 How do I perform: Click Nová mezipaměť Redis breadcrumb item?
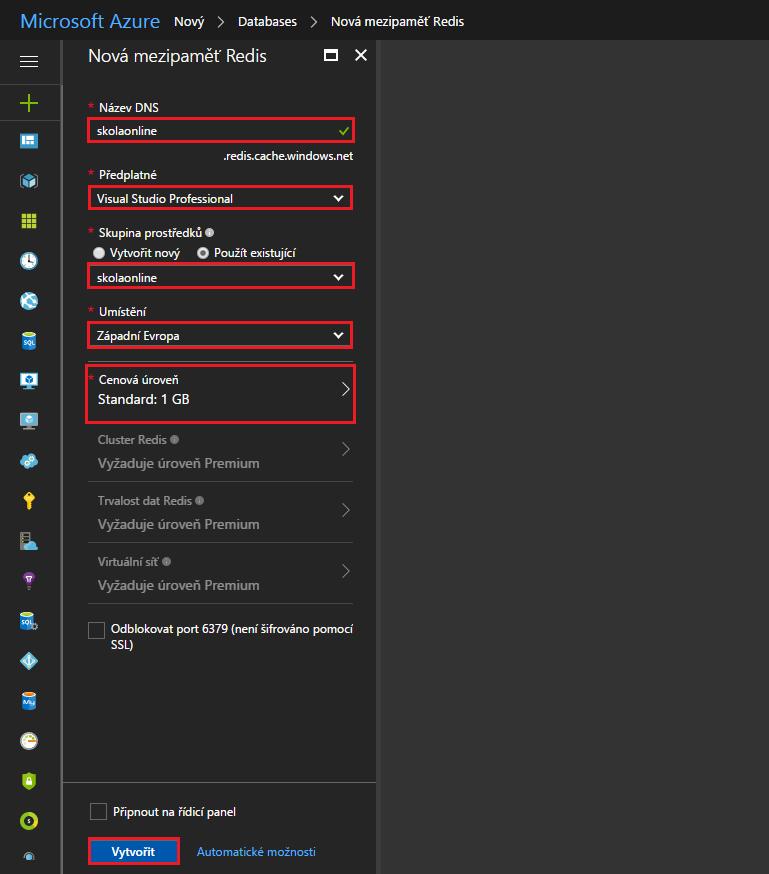[397, 22]
